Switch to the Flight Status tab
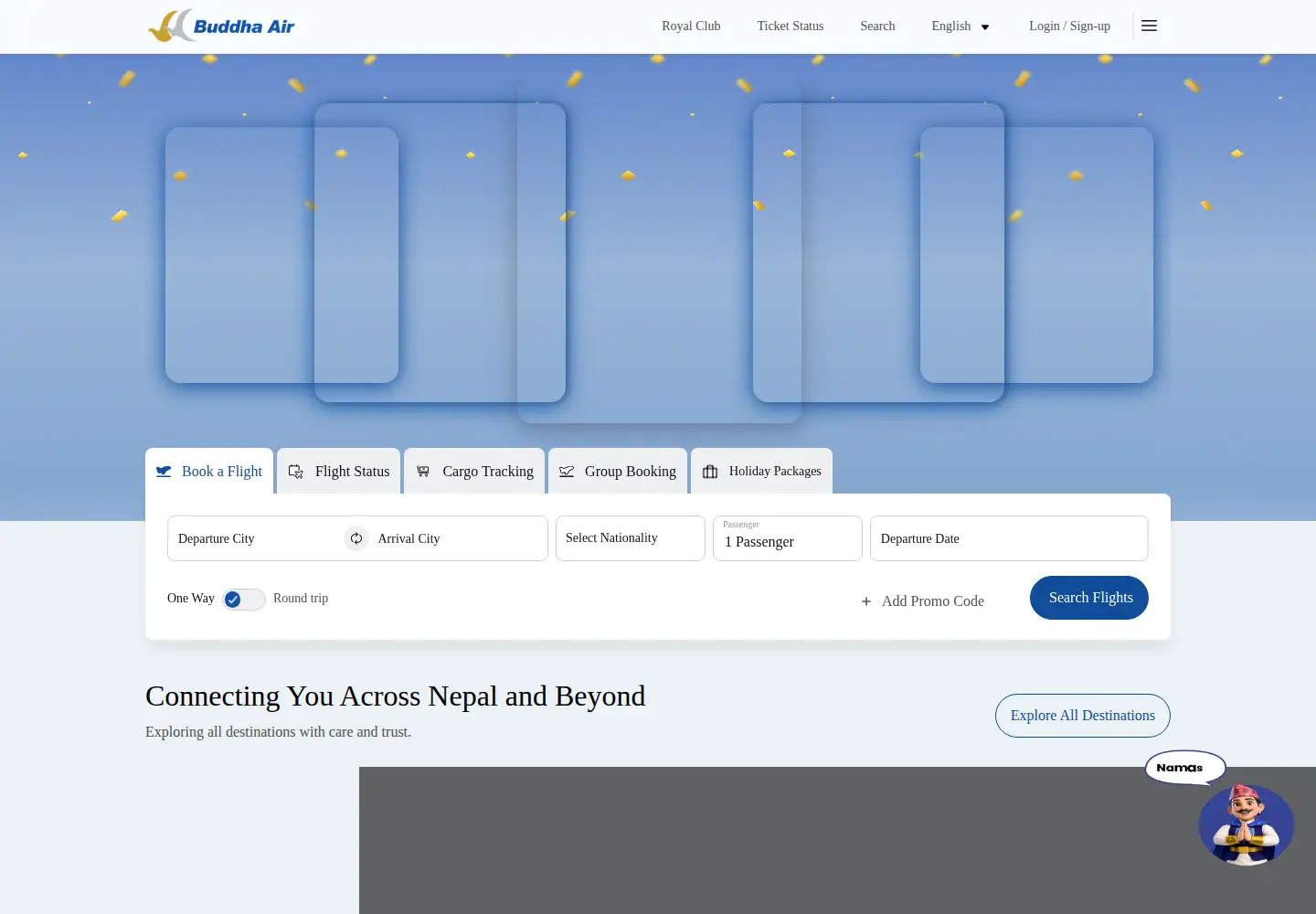 (339, 471)
